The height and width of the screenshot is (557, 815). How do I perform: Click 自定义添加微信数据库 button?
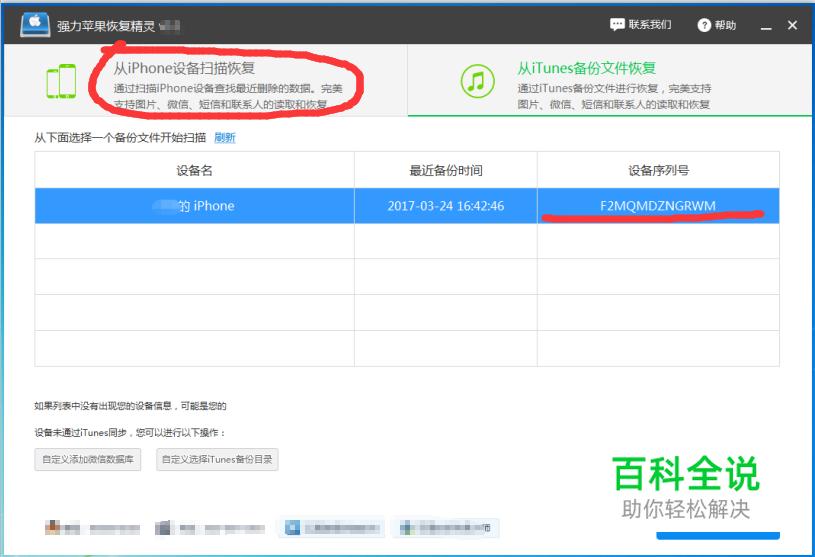pyautogui.click(x=88, y=459)
